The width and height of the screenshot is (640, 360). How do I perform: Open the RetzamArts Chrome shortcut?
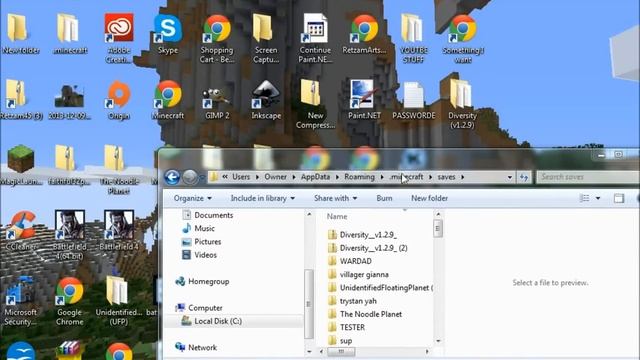(x=364, y=35)
